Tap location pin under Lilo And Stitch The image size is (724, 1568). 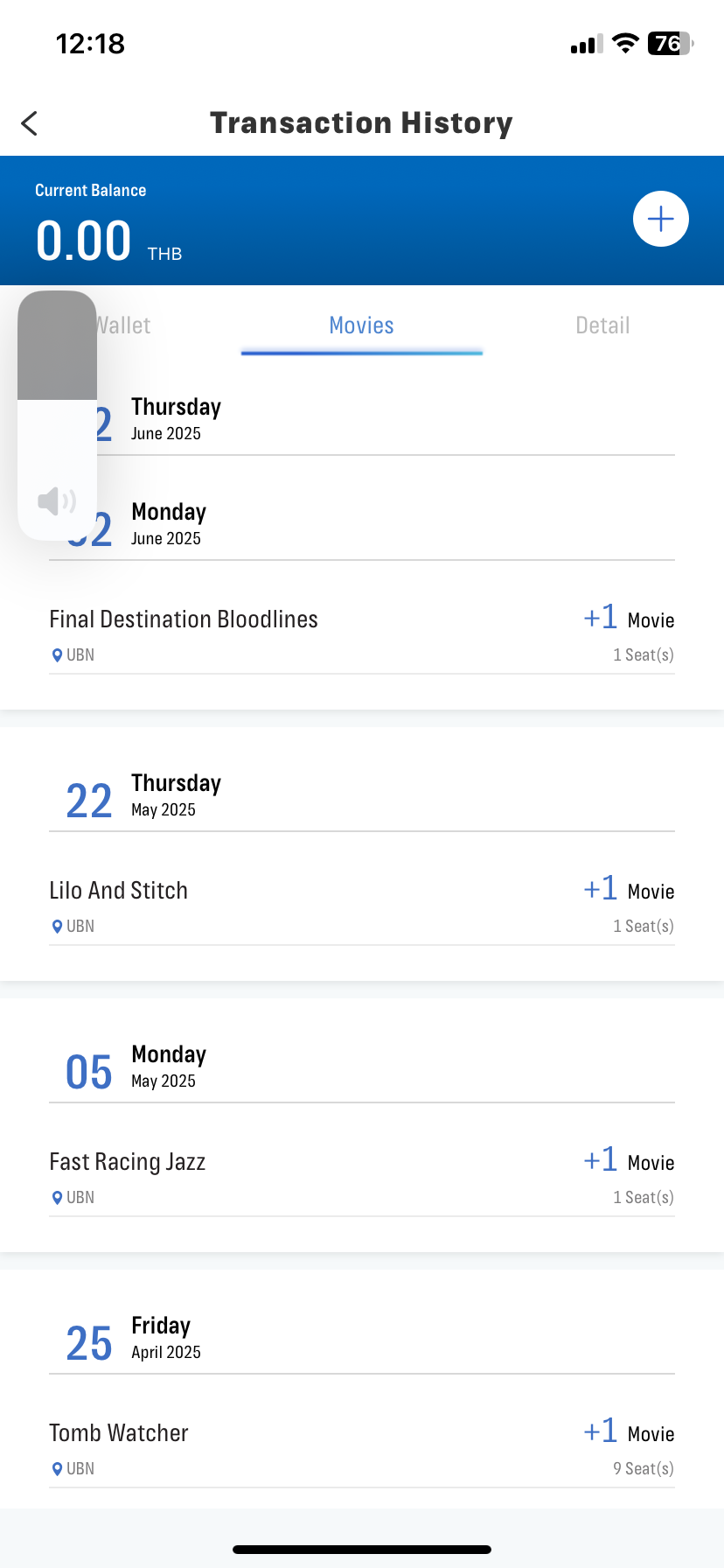pos(58,927)
